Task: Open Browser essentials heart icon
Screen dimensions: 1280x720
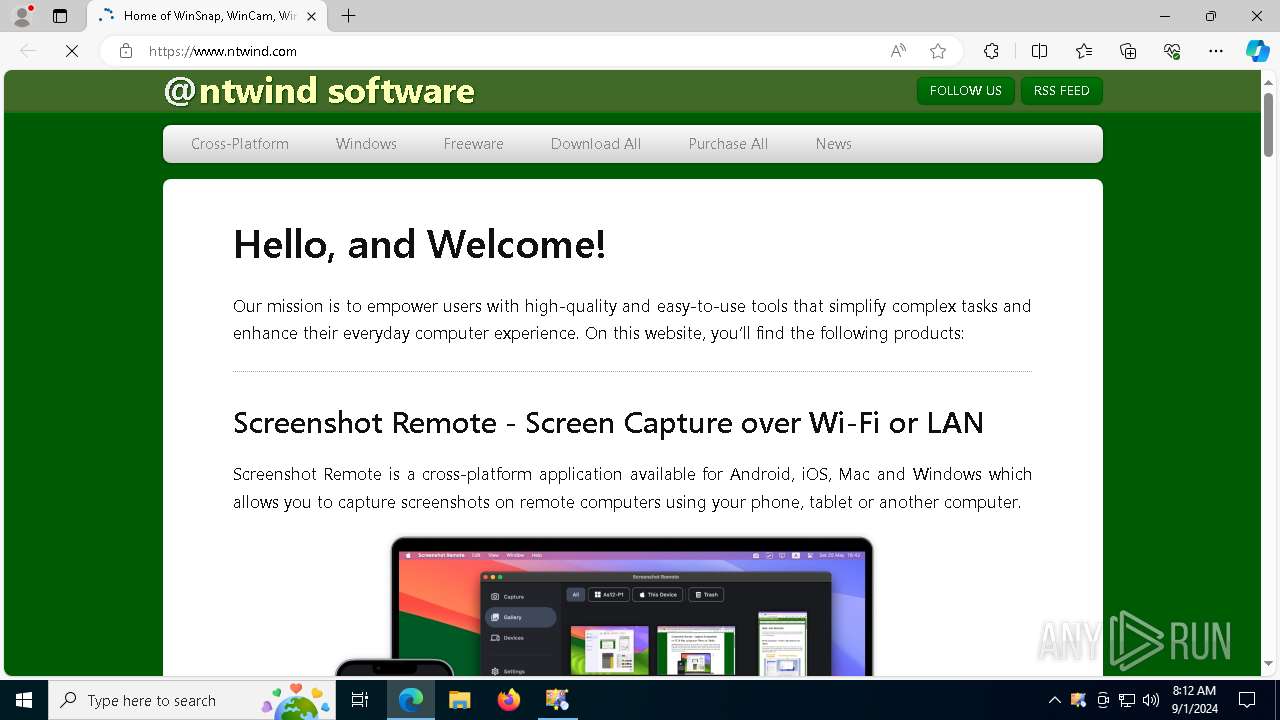Action: (1172, 51)
